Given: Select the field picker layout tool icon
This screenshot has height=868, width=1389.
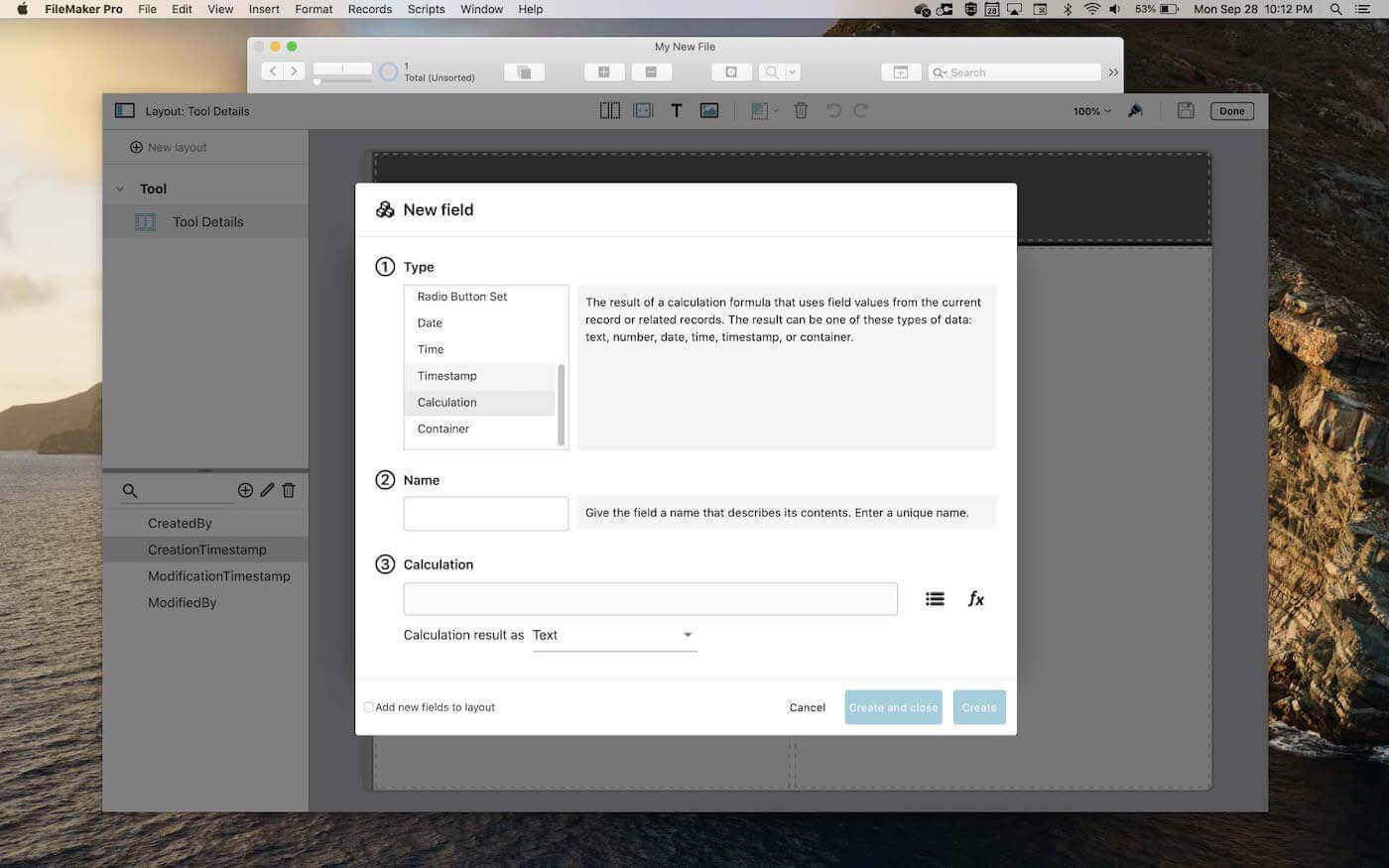Looking at the screenshot, I should pos(610,111).
